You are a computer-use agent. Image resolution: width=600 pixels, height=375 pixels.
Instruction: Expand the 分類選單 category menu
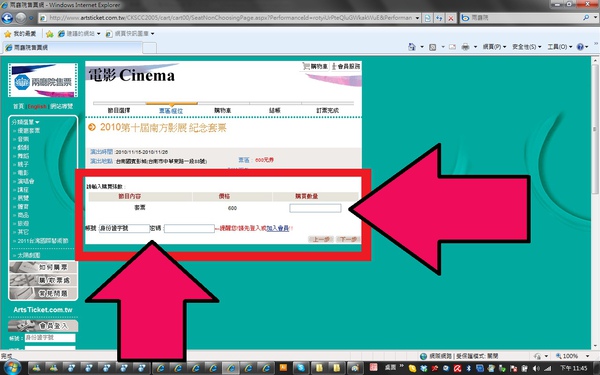pyautogui.click(x=25, y=122)
